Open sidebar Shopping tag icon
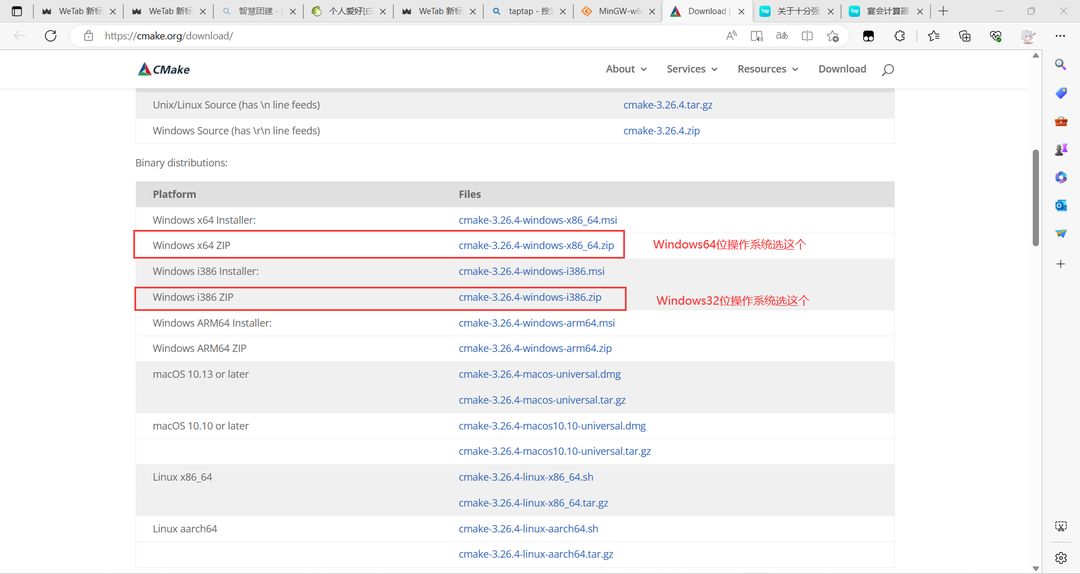 pos(1061,93)
